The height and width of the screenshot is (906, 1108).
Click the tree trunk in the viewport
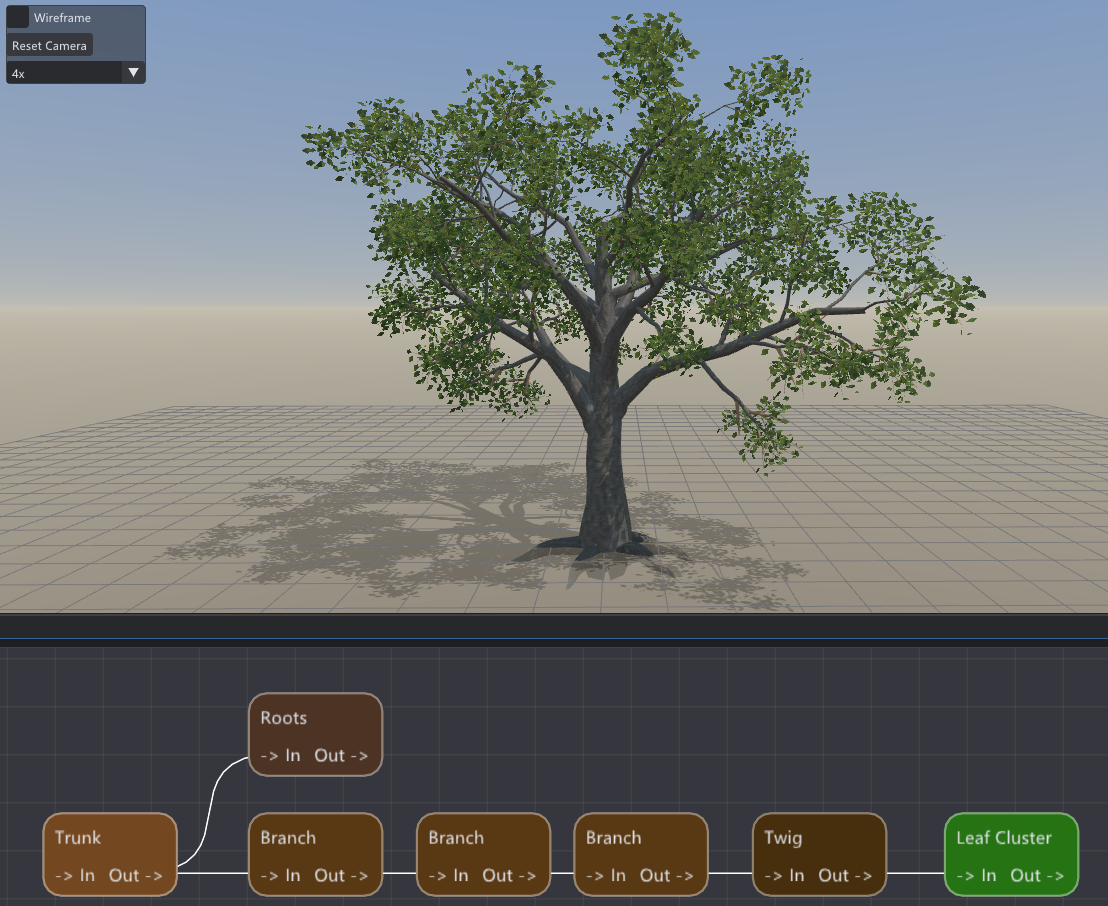click(x=605, y=466)
